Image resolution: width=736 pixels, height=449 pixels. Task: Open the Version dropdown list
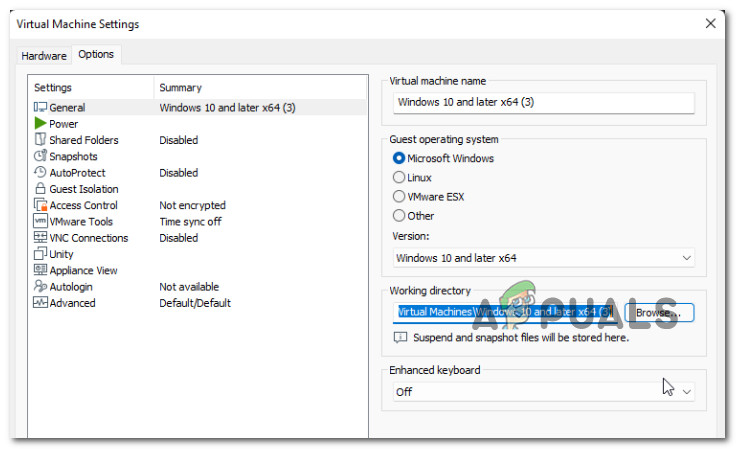(544, 258)
